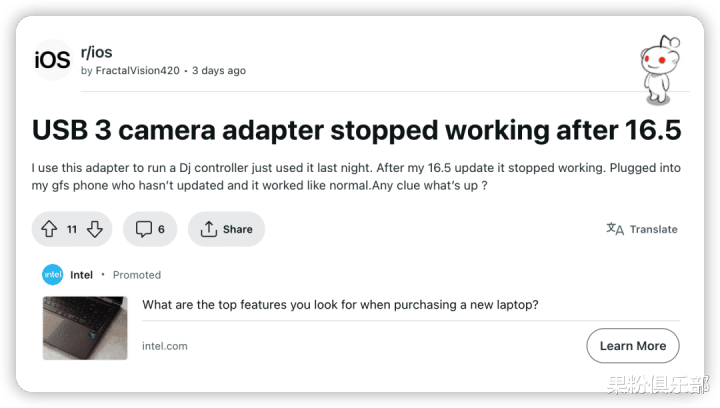Viewport: 720px width, 408px height.
Task: Click the Translate language icon
Action: pyautogui.click(x=615, y=229)
